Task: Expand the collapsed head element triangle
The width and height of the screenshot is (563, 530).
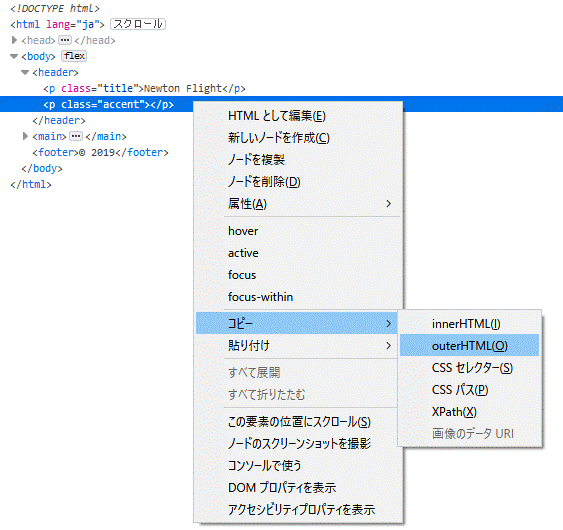Action: click(x=14, y=40)
